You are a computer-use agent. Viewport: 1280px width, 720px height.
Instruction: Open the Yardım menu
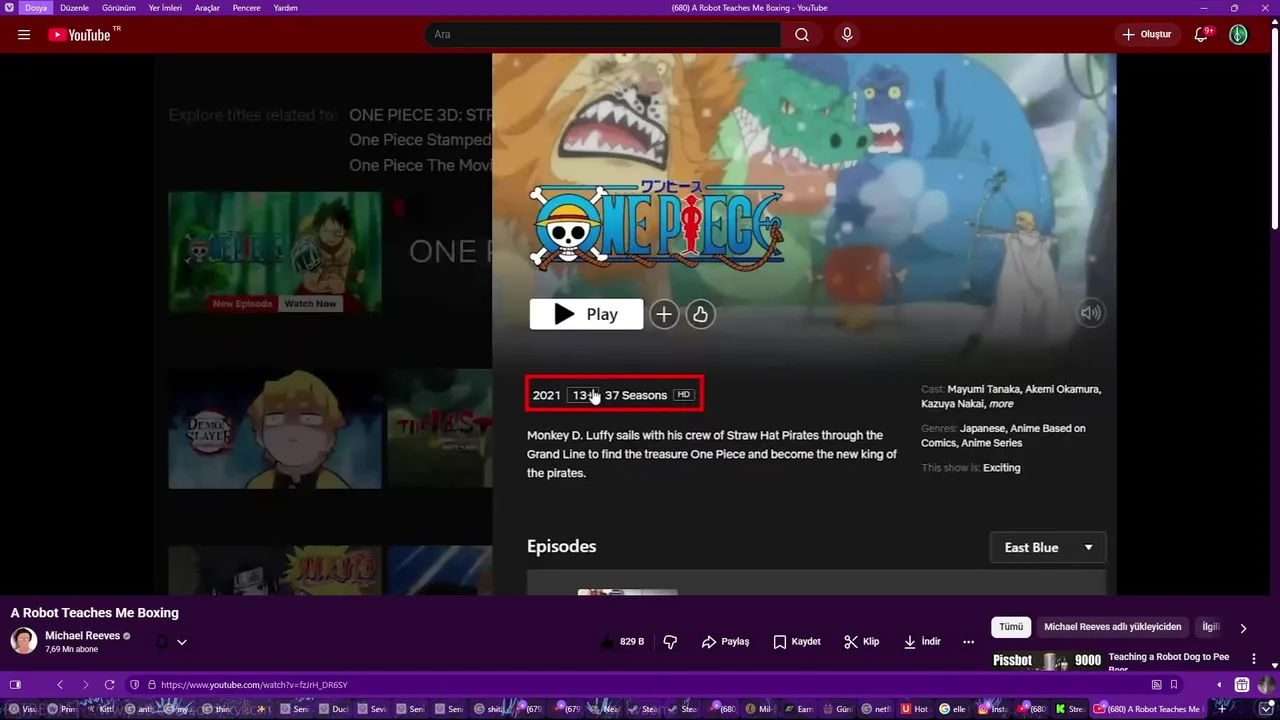pos(286,8)
